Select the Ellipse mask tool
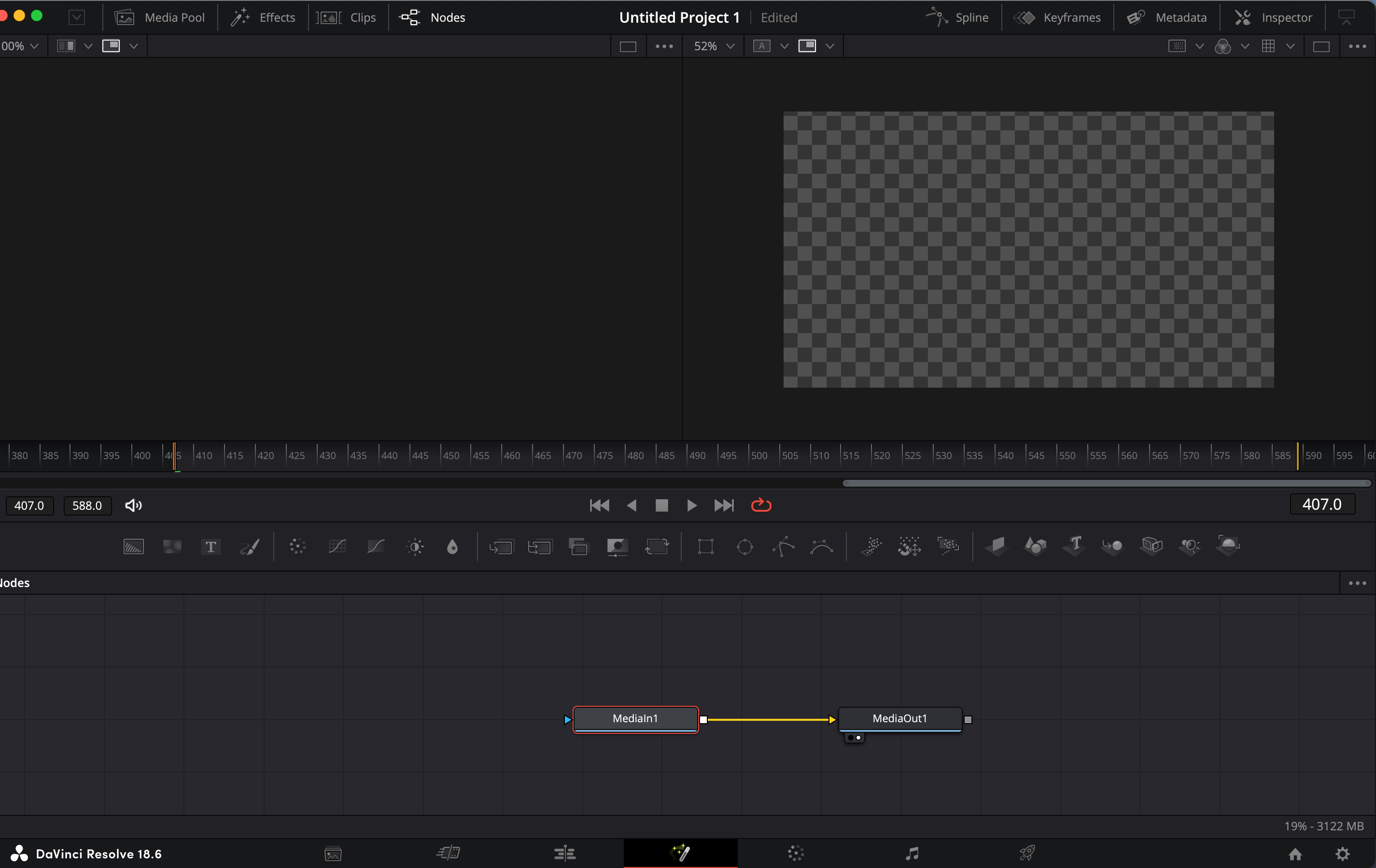Image resolution: width=1376 pixels, height=868 pixels. pos(745,547)
